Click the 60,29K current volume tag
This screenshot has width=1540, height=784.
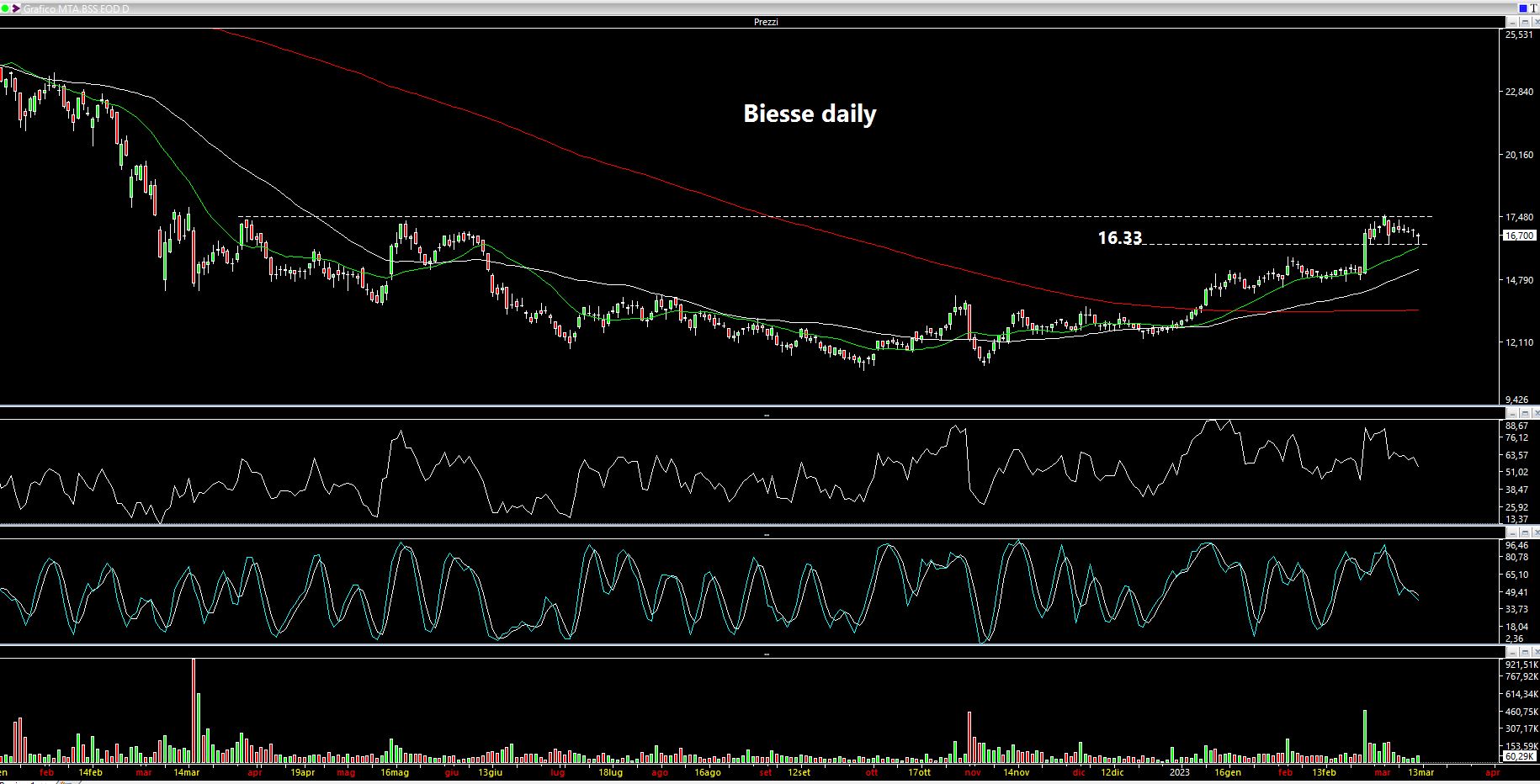[x=1519, y=756]
